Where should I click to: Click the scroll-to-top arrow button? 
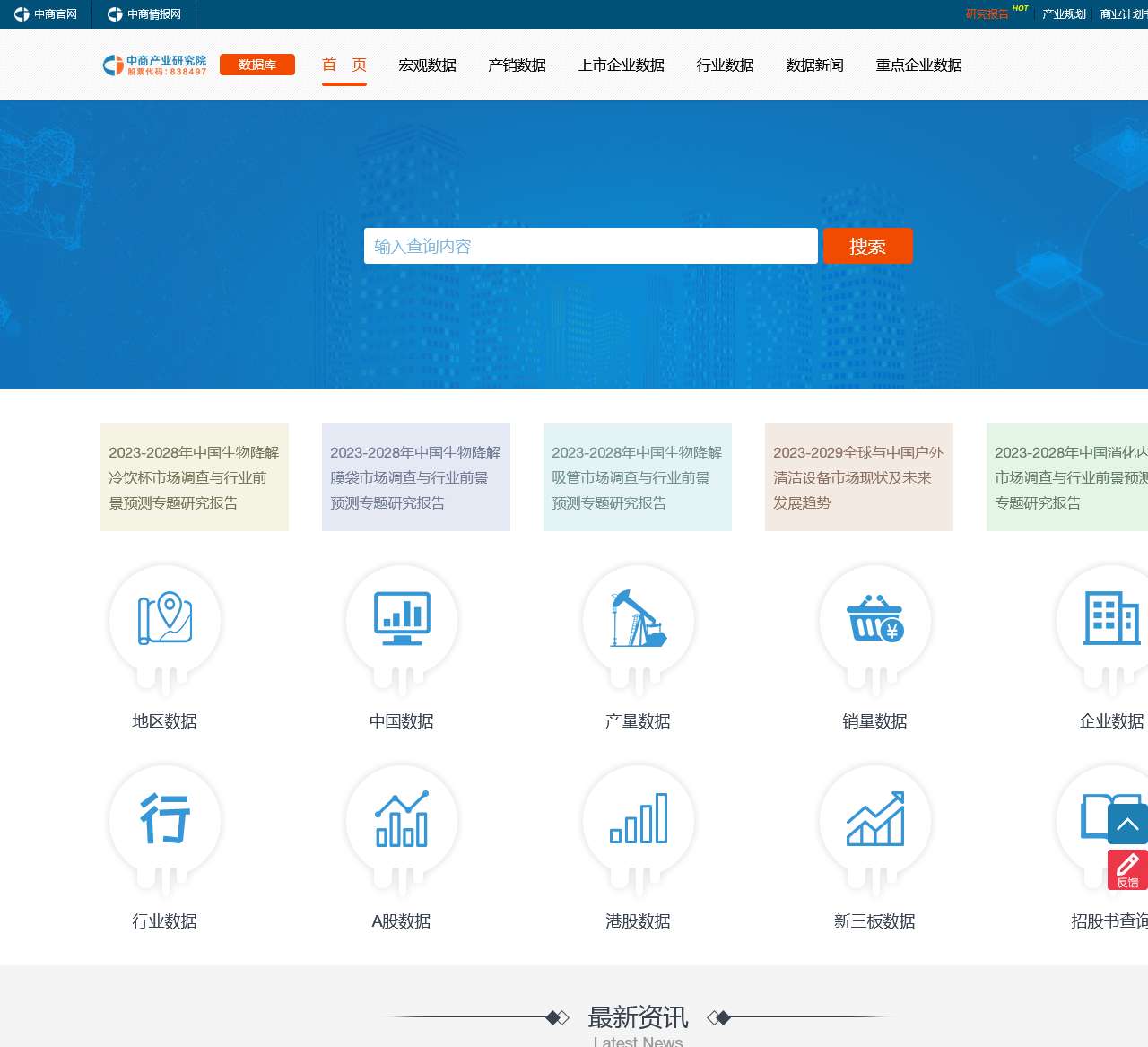(x=1127, y=824)
